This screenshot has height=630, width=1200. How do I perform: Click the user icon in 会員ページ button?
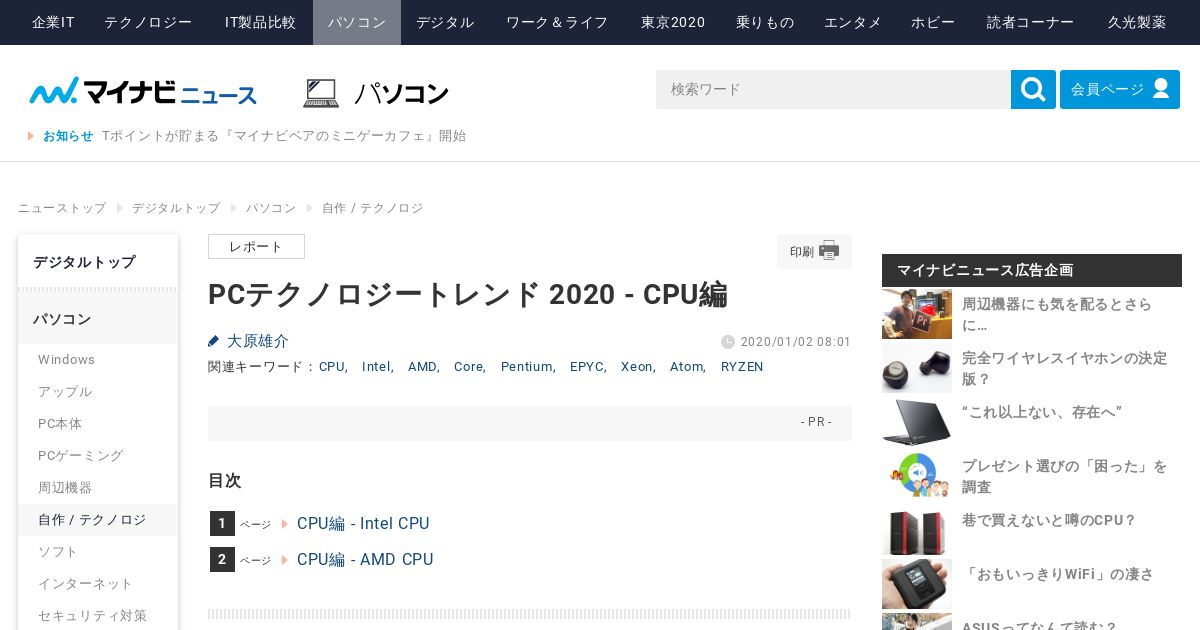pos(1161,89)
